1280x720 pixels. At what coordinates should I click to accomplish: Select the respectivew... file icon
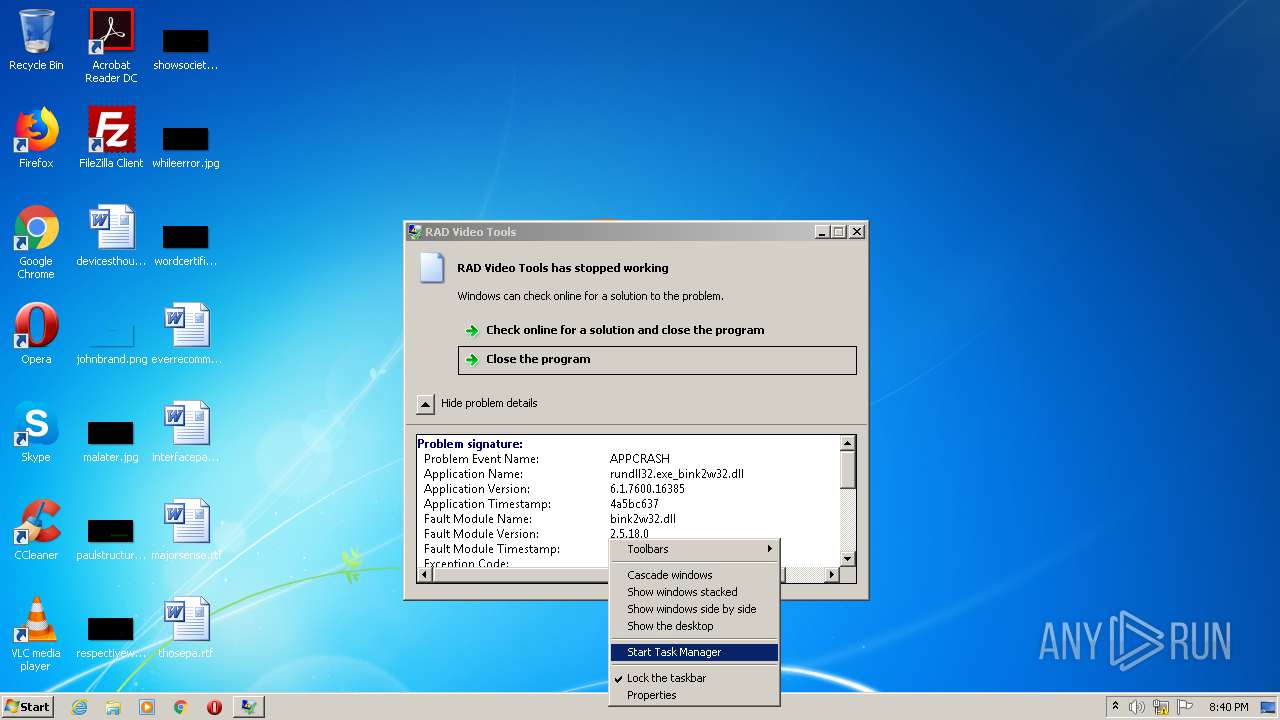[111, 638]
